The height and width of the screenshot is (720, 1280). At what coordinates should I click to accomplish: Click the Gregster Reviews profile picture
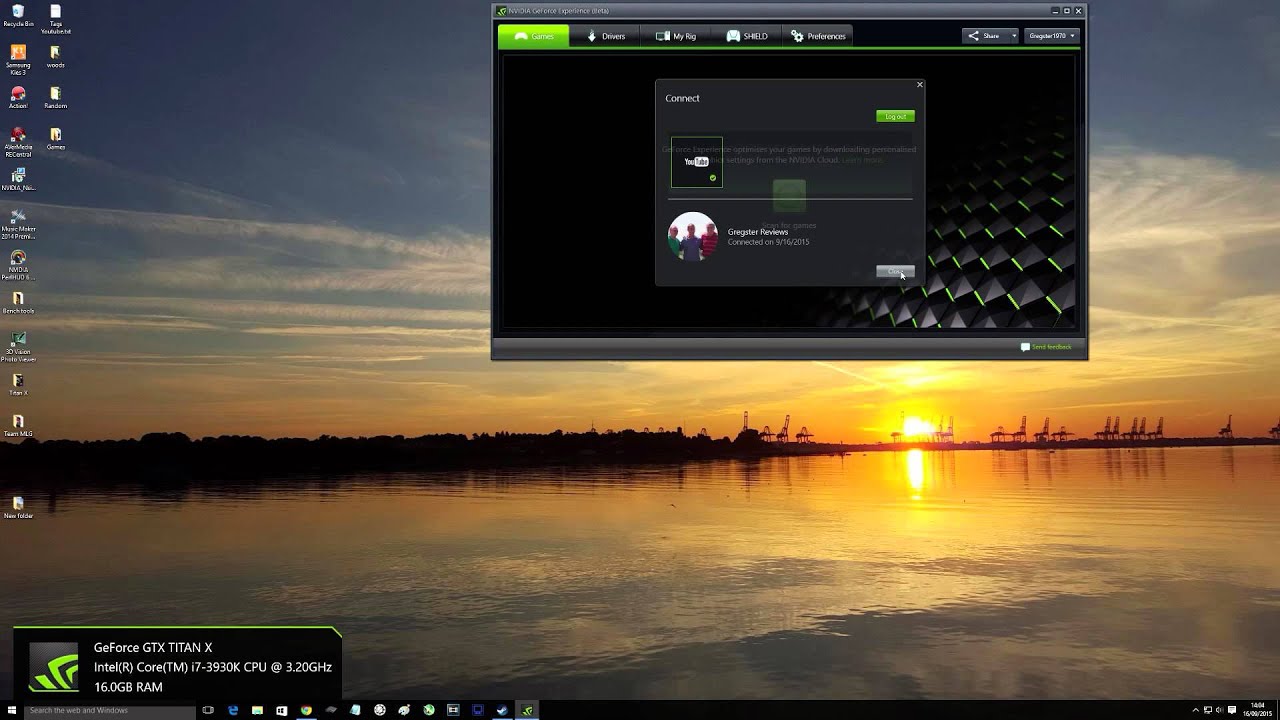[693, 237]
